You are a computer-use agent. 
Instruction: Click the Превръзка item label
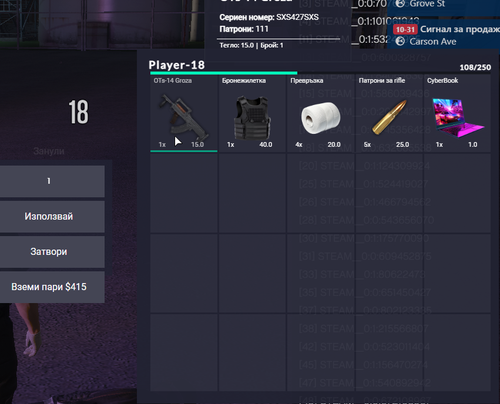[307, 81]
